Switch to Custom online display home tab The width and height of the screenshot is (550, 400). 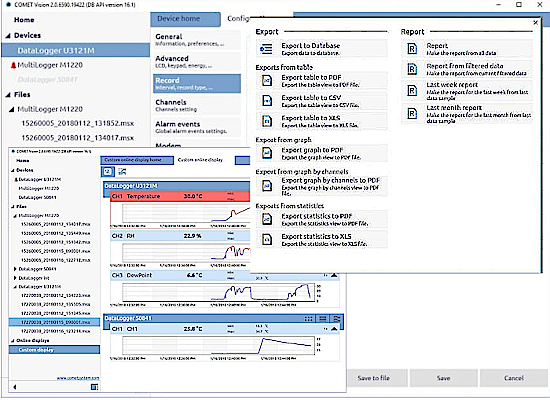(137, 160)
